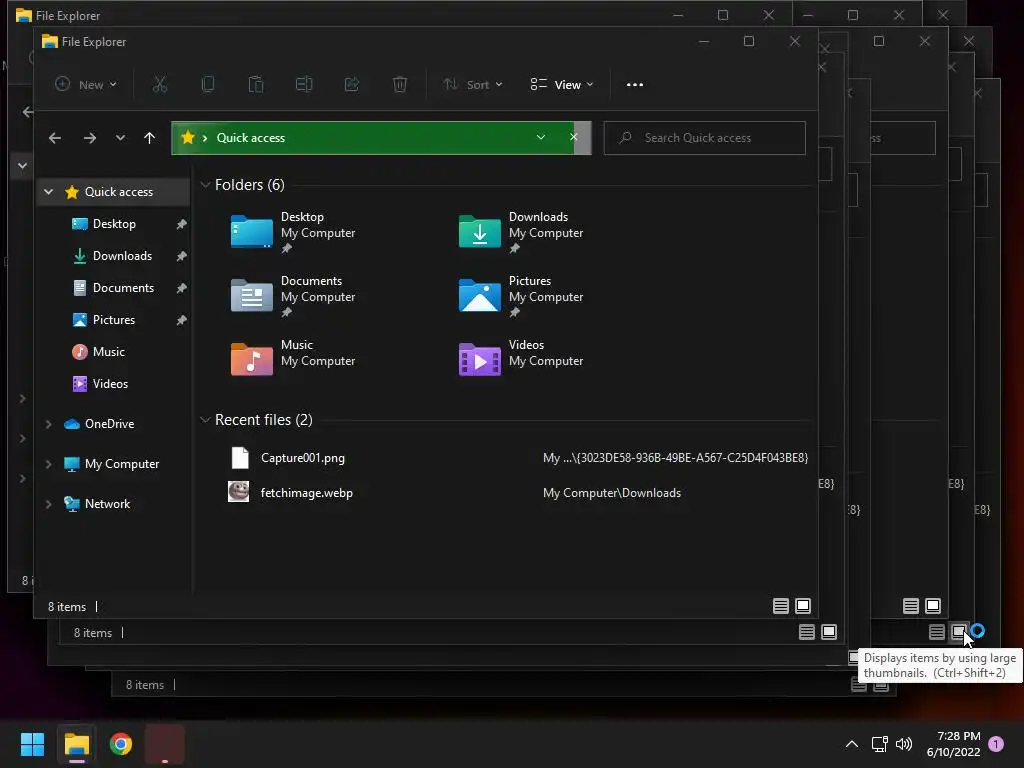Image resolution: width=1024 pixels, height=768 pixels.
Task: Launch Google Chrome from taskbar
Action: click(x=120, y=744)
